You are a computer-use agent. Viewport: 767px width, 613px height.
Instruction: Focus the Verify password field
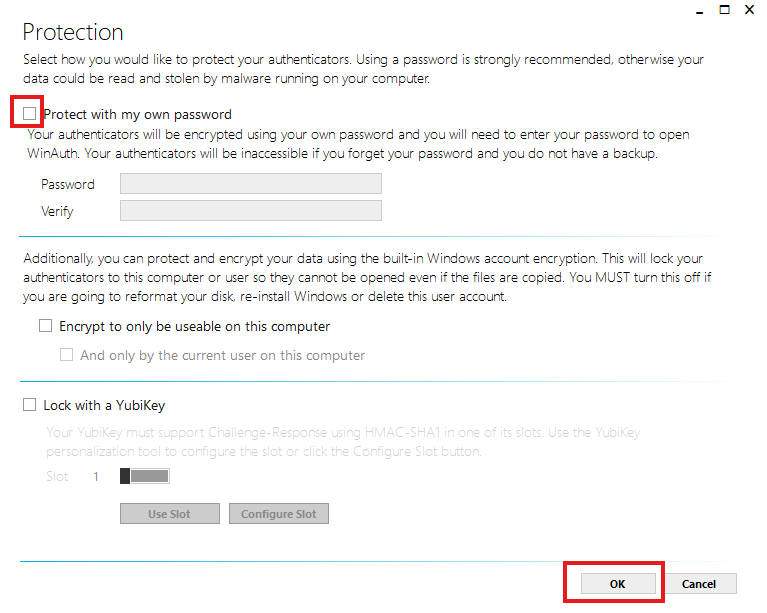pyautogui.click(x=250, y=211)
